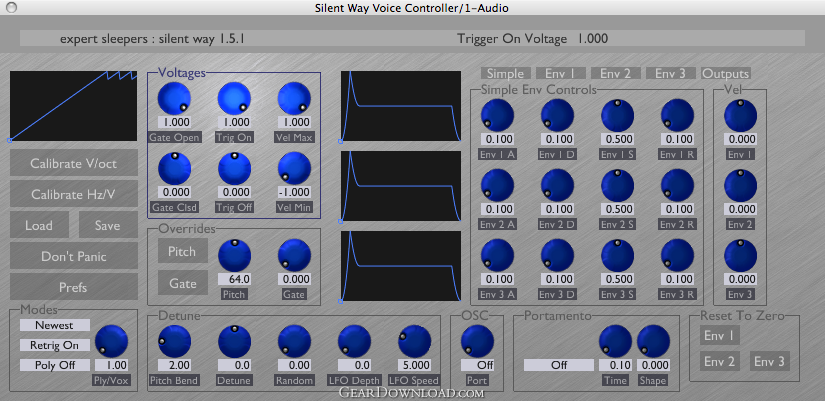
Task: Toggle Reset To Zero Env 2
Action: pyautogui.click(x=719, y=362)
